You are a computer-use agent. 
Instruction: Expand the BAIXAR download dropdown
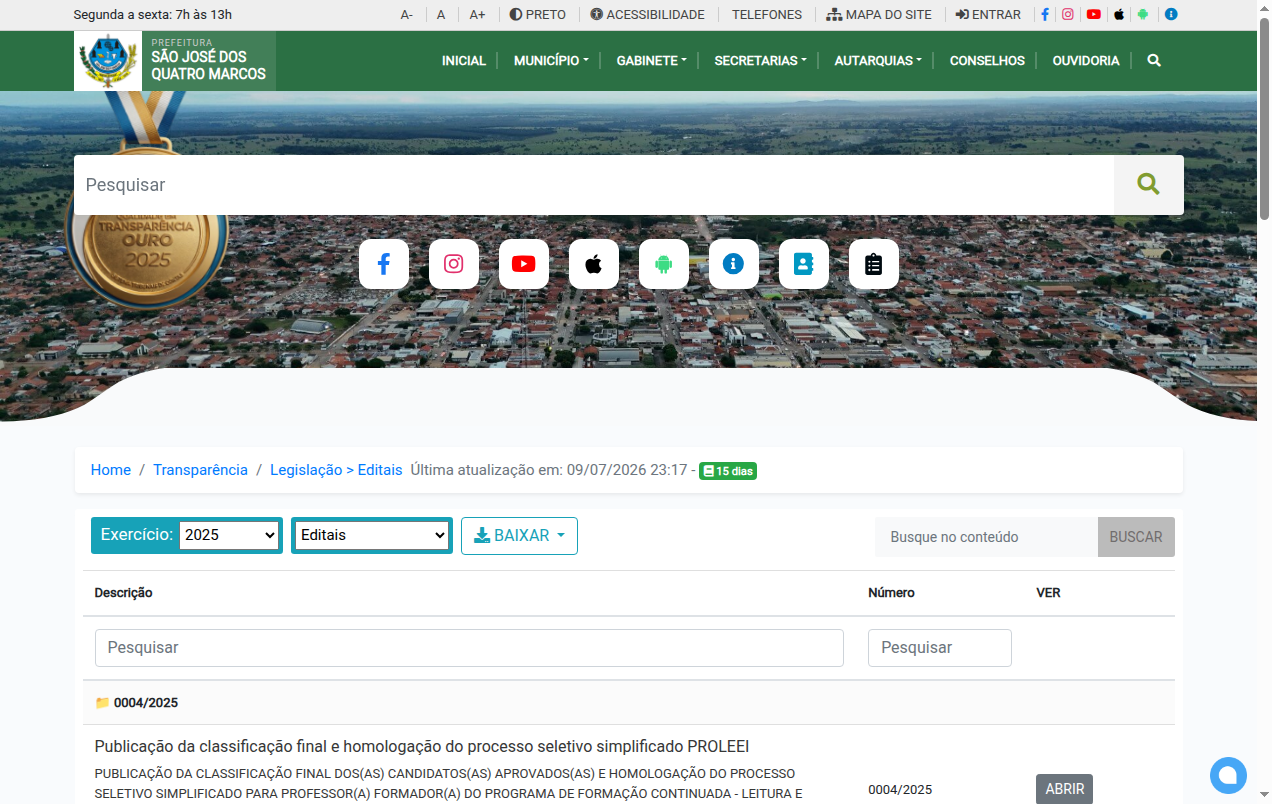coord(519,536)
